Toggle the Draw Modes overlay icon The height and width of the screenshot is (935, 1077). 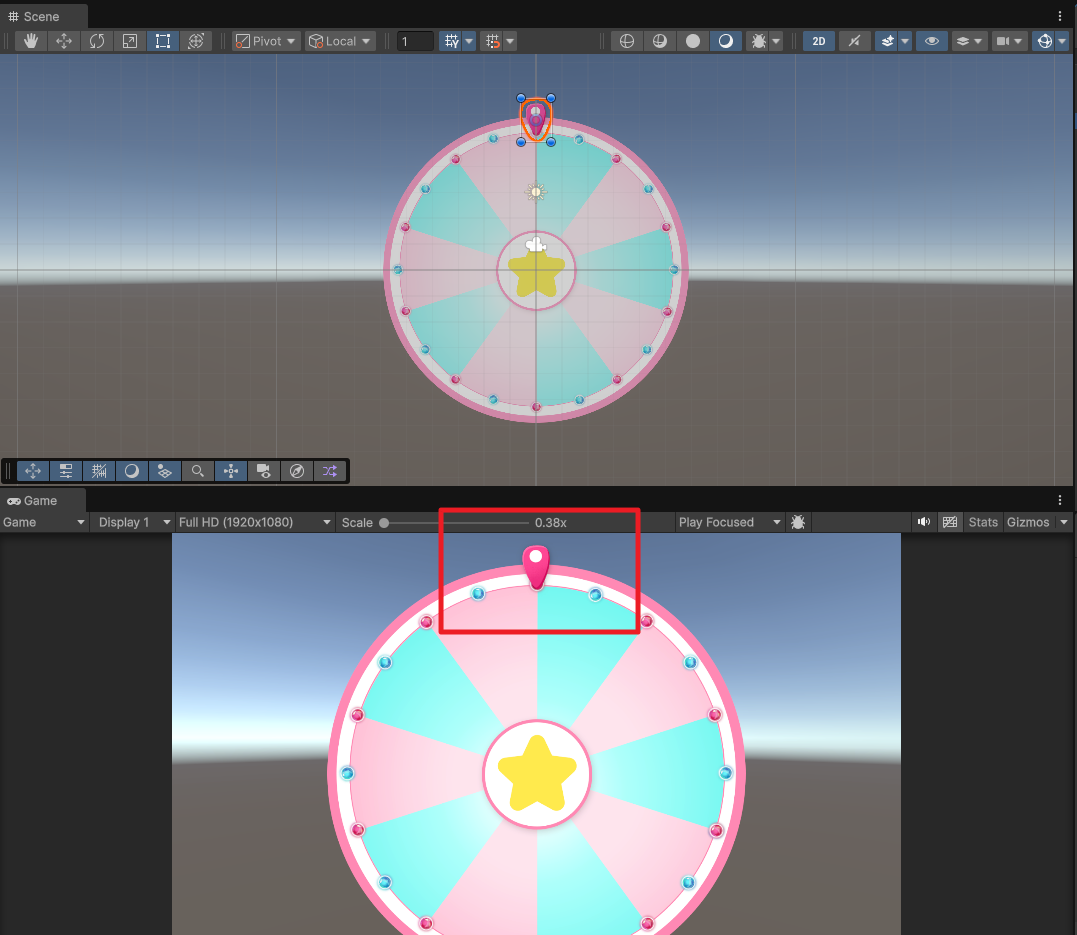coord(132,471)
